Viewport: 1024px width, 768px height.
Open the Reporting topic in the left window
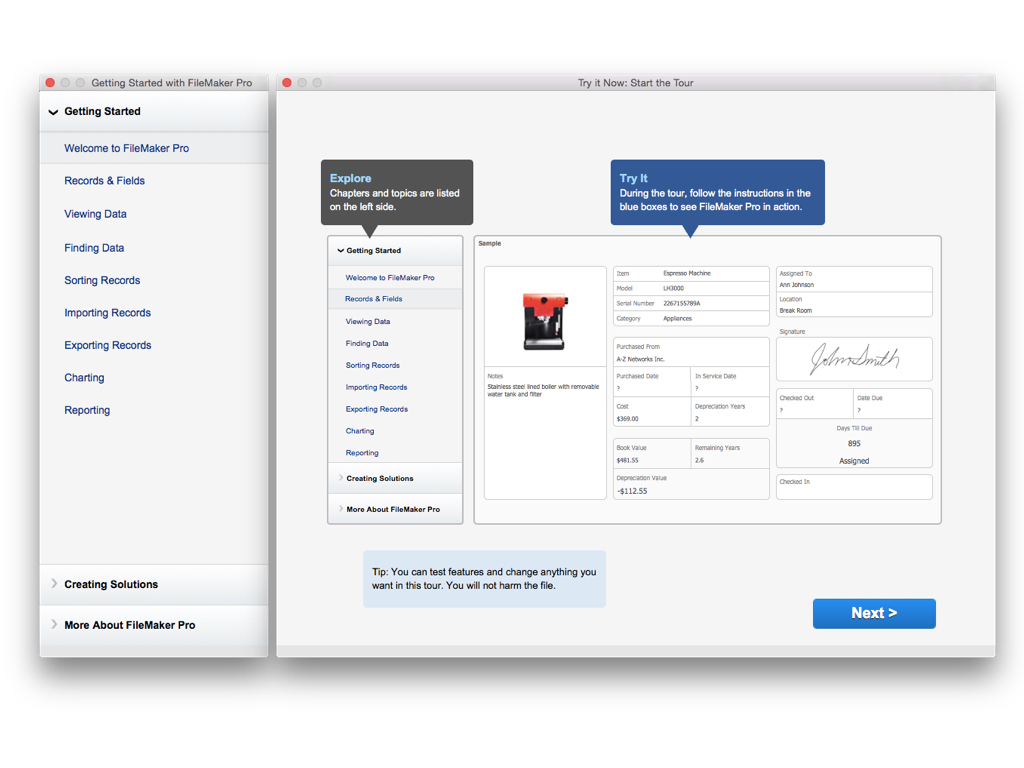point(87,410)
